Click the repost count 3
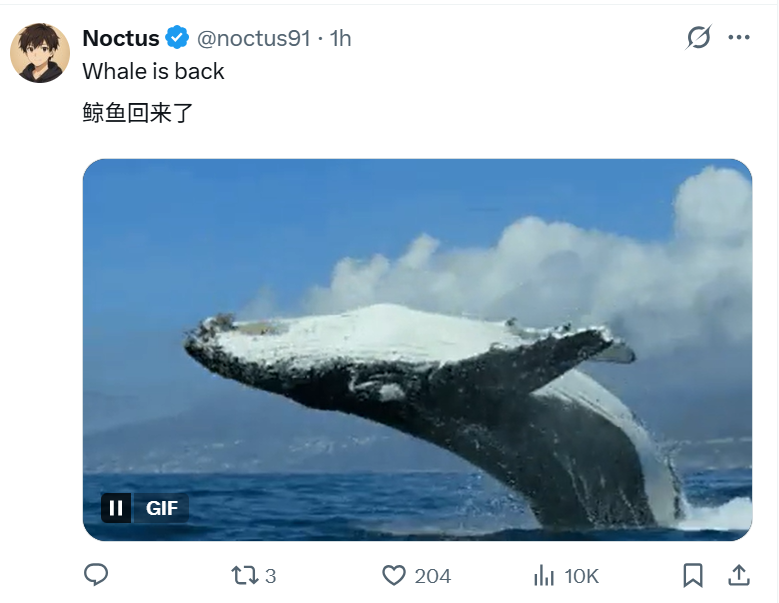Screen dimensions: 779x603 click(x=270, y=576)
